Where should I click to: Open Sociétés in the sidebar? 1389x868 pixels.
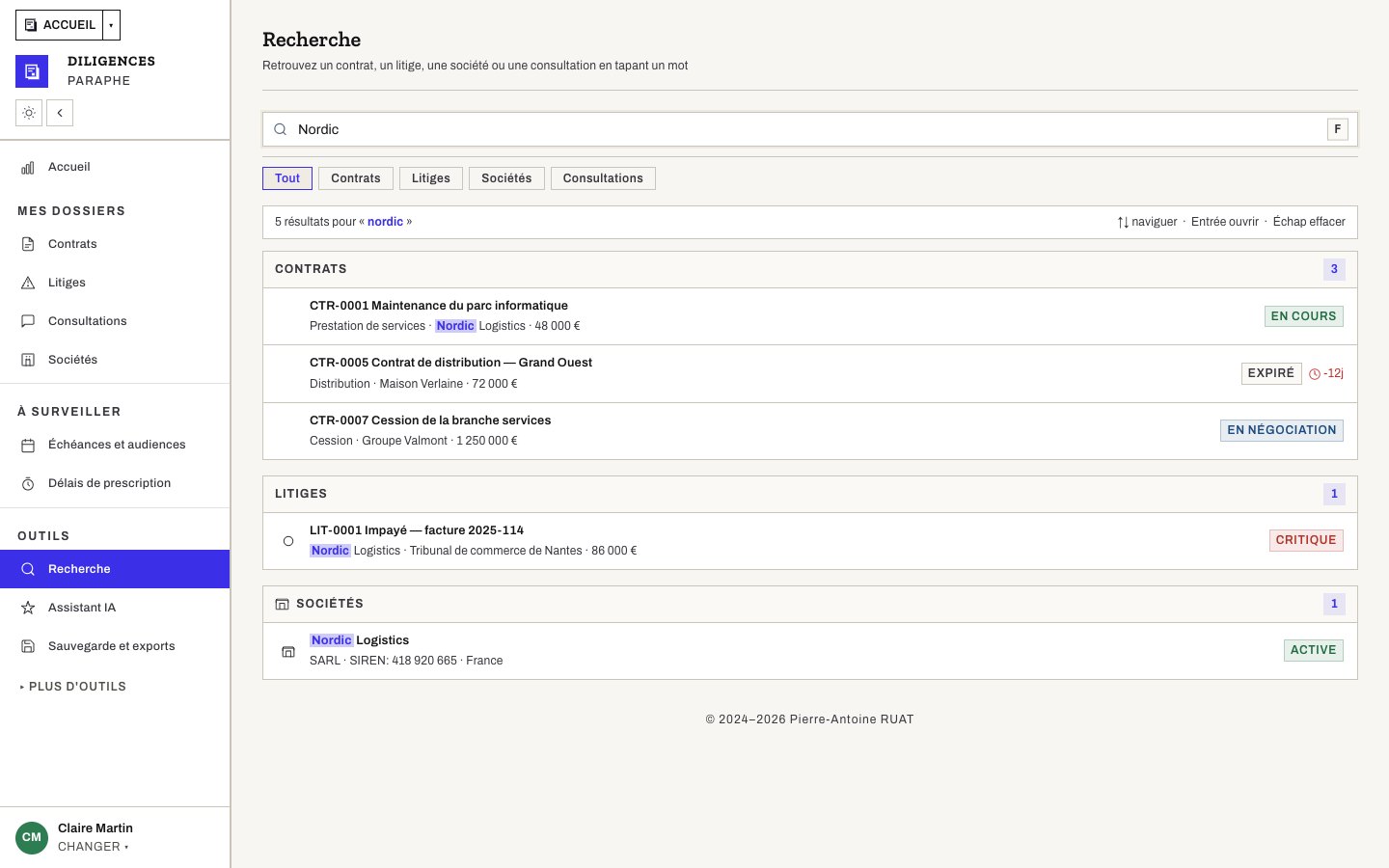(115, 360)
